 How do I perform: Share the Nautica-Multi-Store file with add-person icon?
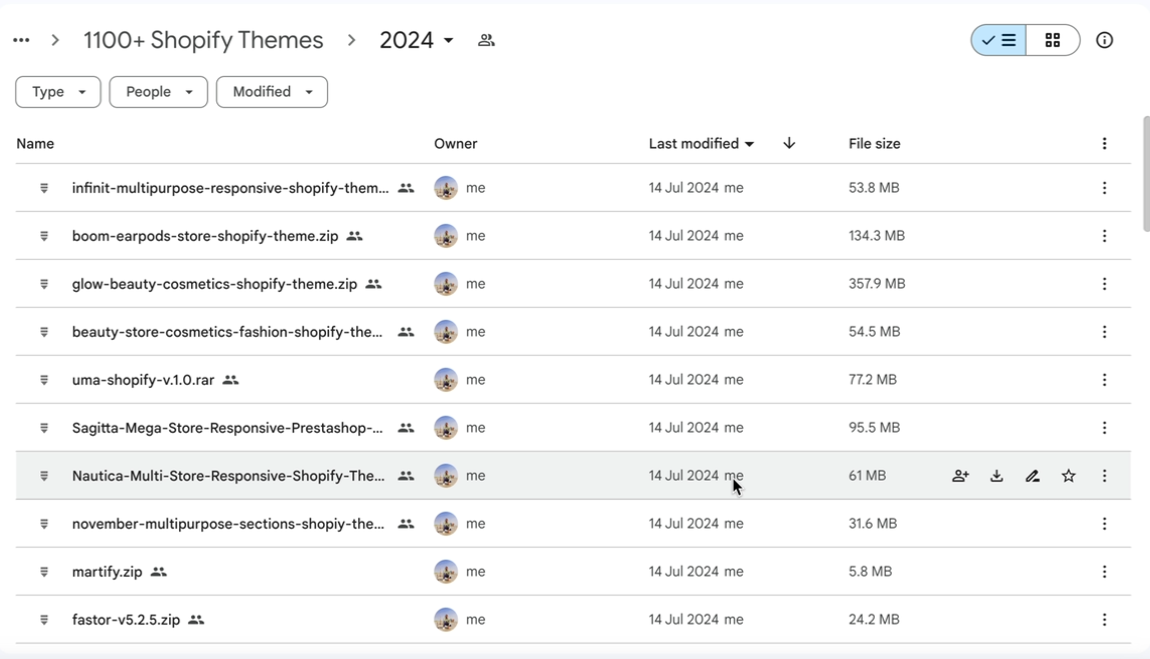tap(960, 476)
